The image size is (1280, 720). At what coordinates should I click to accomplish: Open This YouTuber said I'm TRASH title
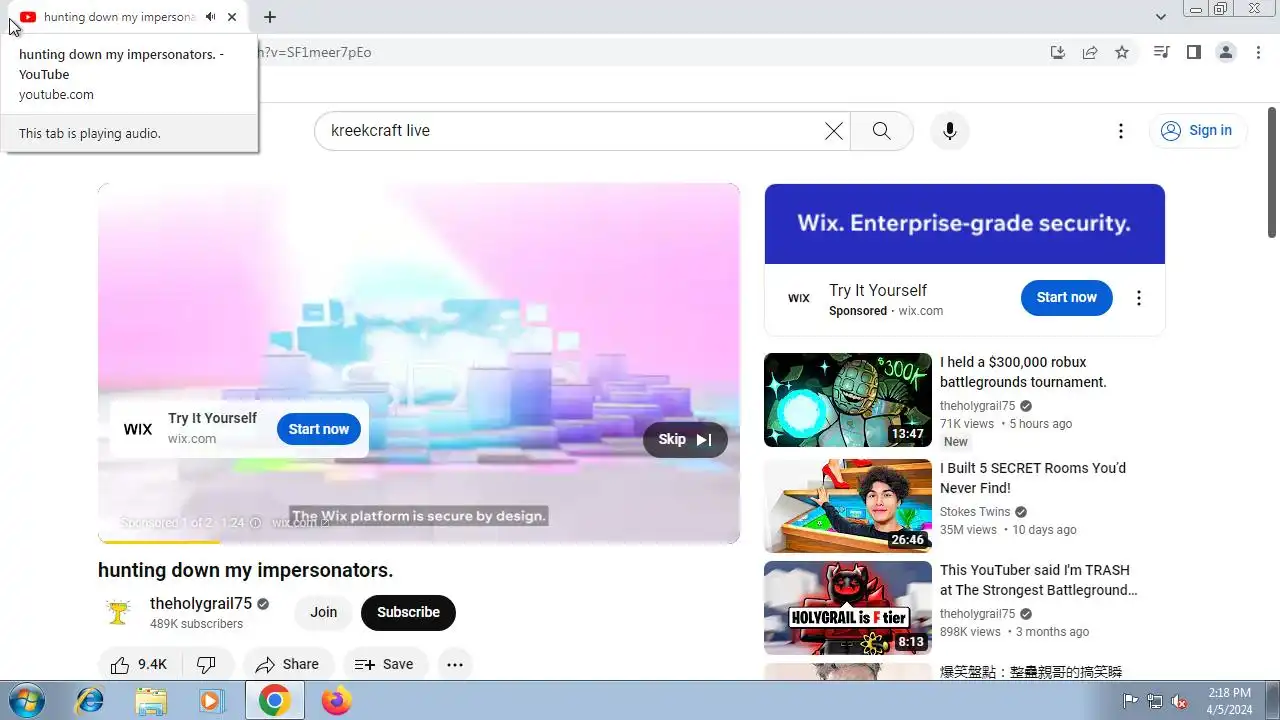(x=1039, y=580)
